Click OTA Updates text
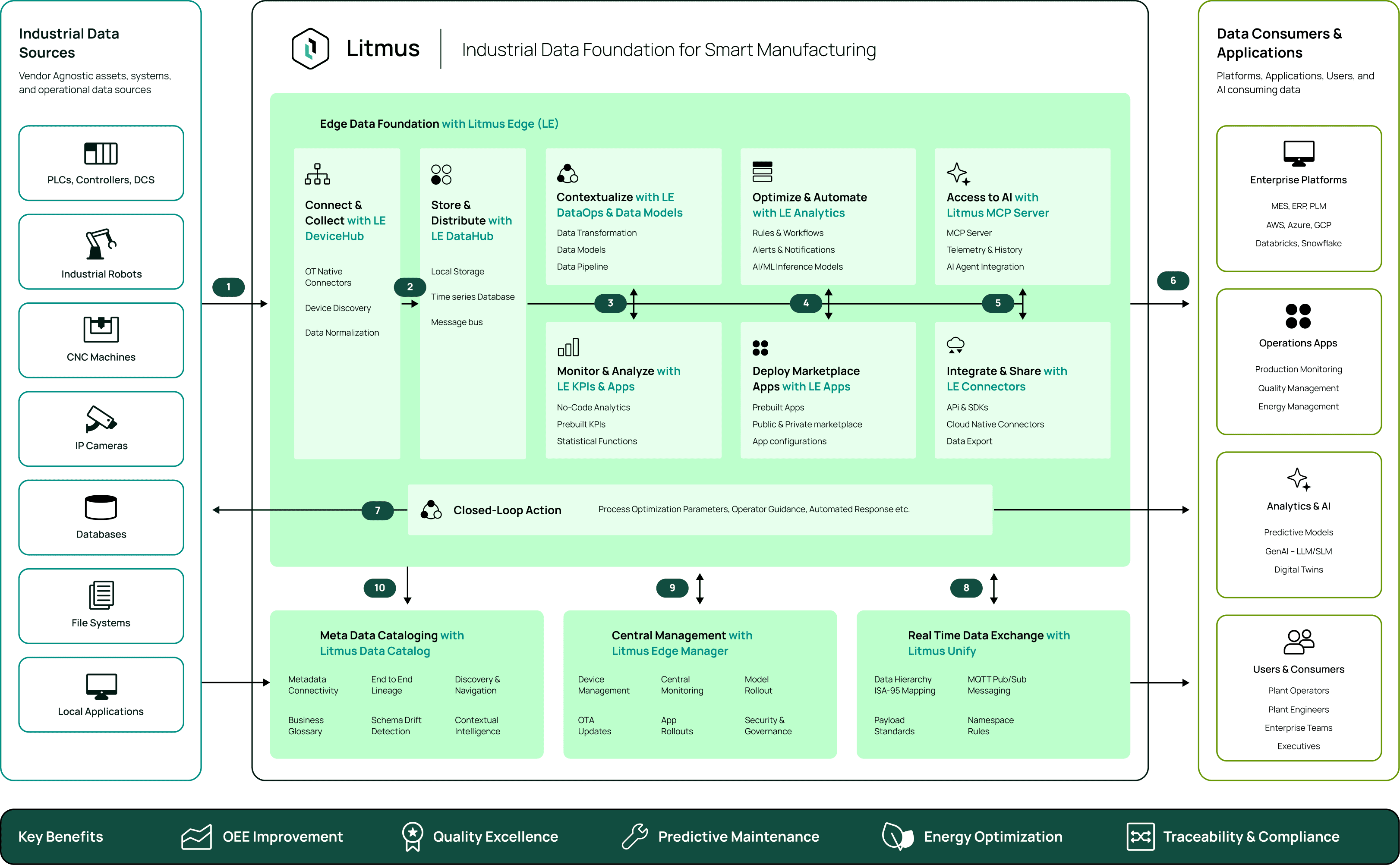 point(594,725)
